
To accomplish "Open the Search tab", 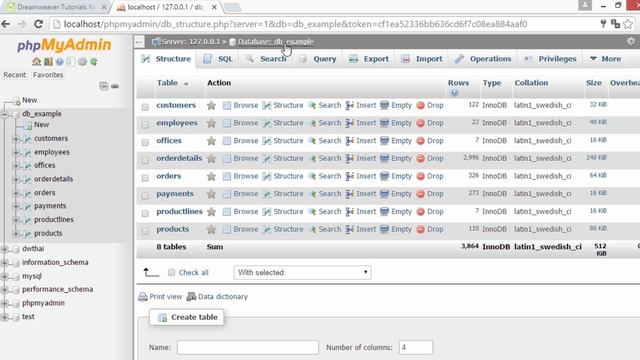I will 266,59.
